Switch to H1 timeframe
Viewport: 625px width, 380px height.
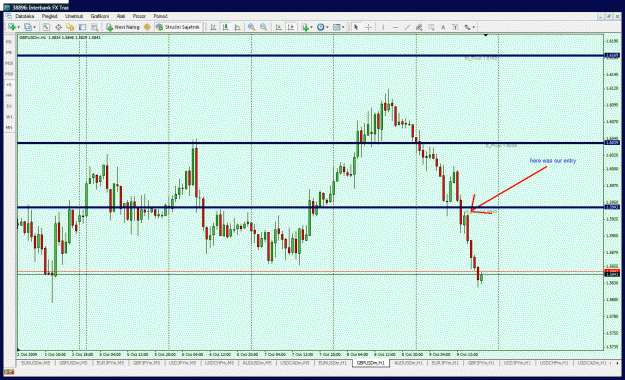[x=9, y=85]
